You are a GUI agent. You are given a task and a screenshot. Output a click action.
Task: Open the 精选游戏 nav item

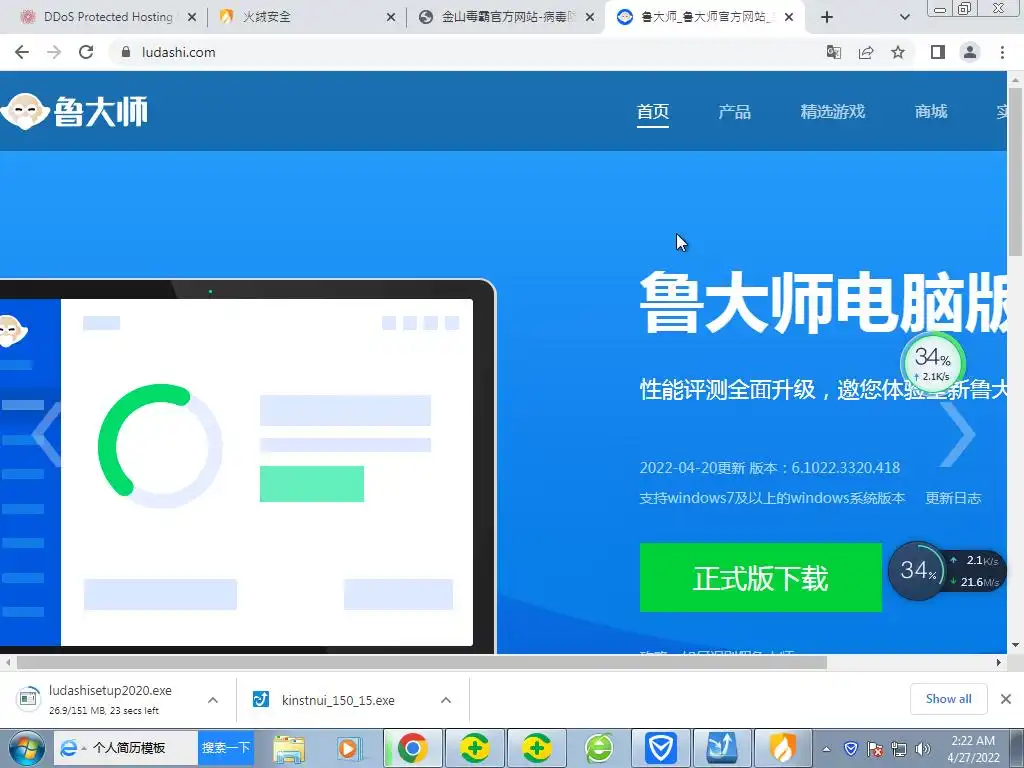[833, 112]
